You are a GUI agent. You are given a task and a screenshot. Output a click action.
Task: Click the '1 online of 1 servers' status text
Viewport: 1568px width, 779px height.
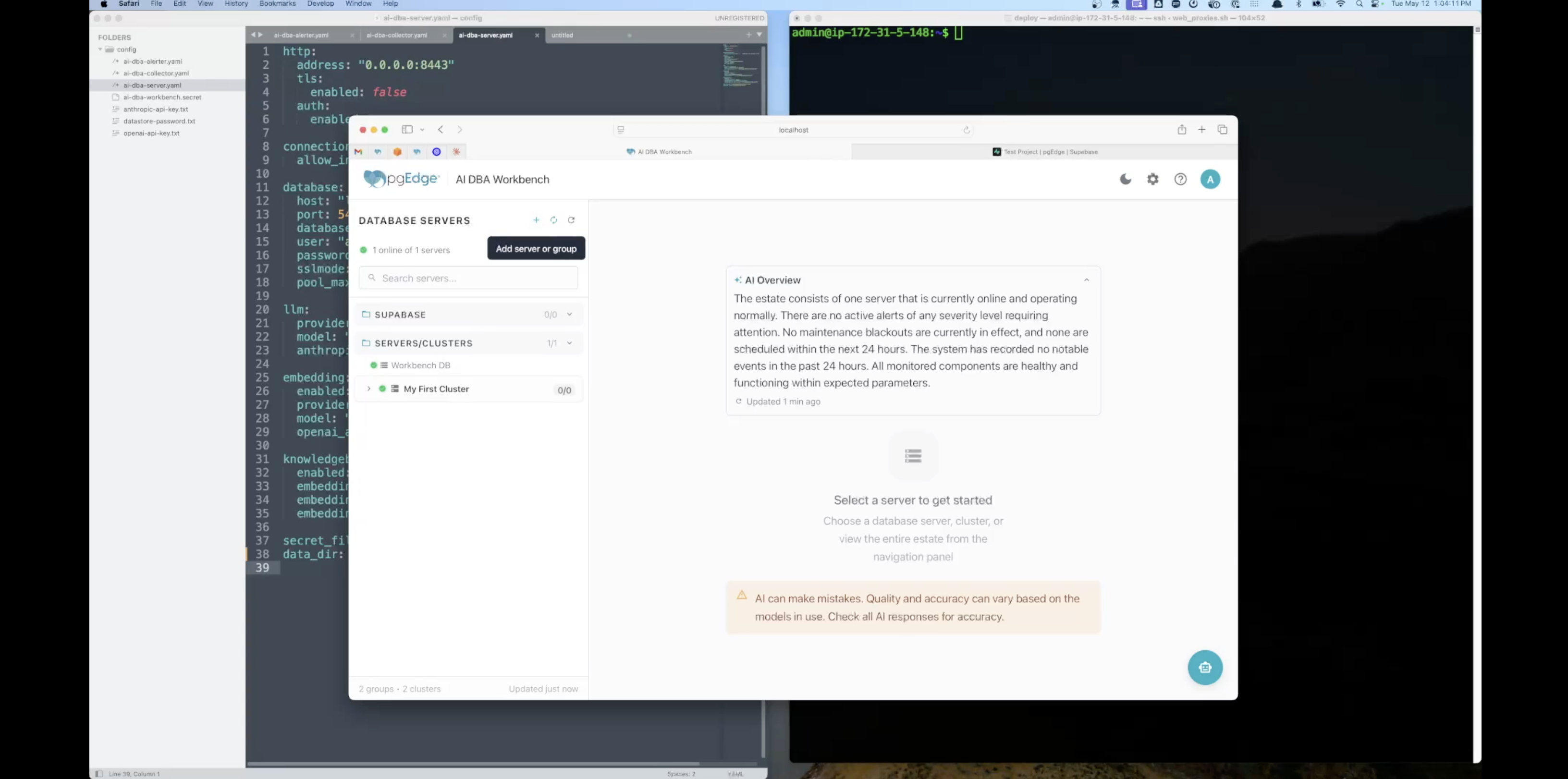pos(411,250)
